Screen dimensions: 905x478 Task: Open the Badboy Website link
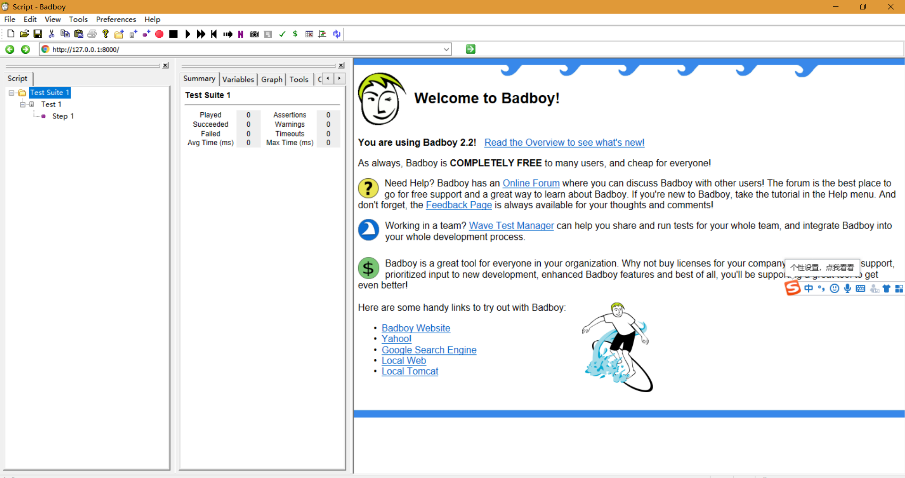coord(416,328)
